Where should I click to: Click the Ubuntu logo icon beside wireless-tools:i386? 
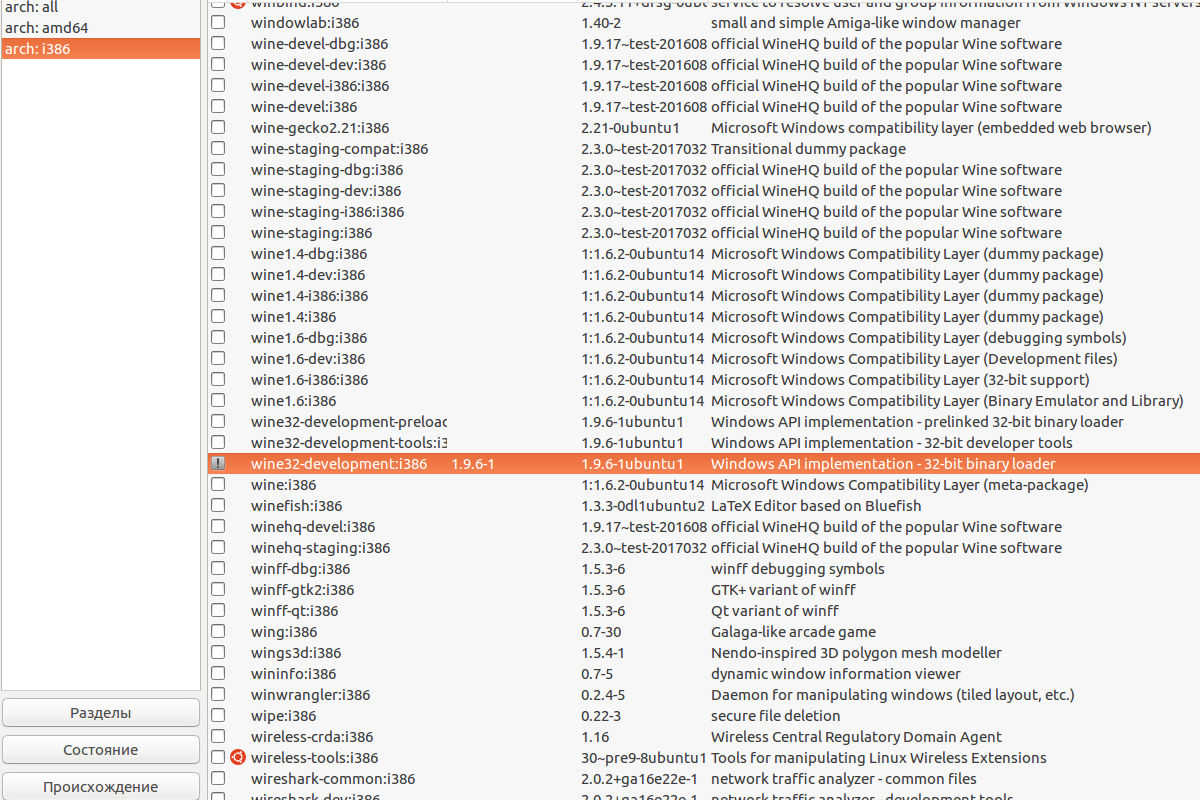[x=238, y=757]
